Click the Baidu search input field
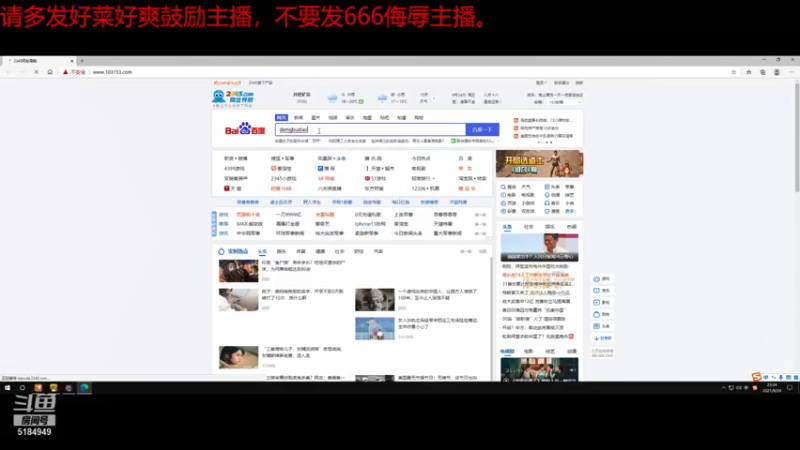The width and height of the screenshot is (800, 450). point(370,130)
